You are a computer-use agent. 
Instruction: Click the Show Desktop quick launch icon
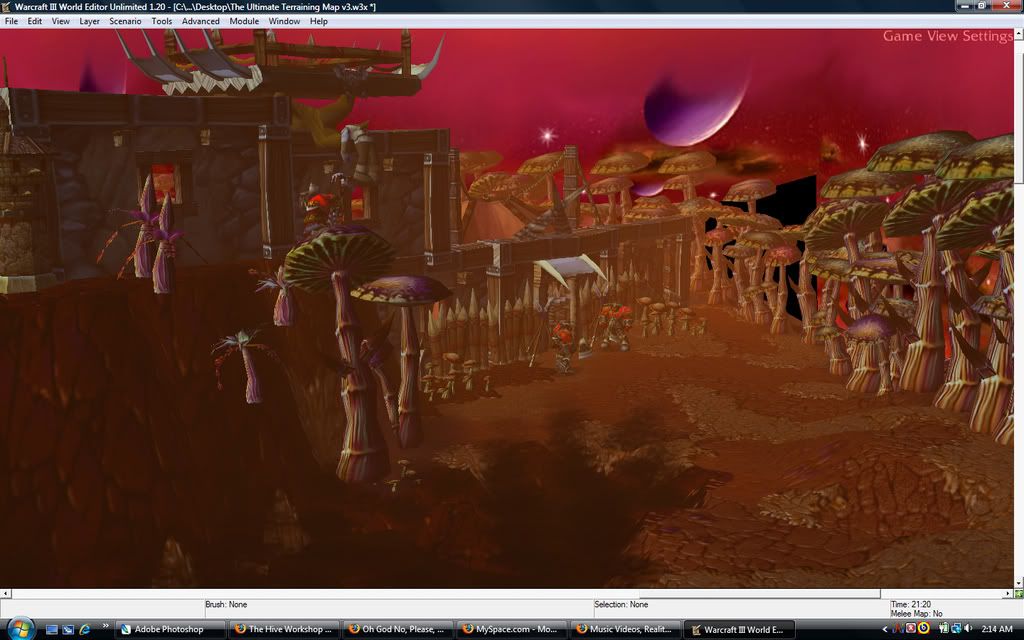click(52, 630)
